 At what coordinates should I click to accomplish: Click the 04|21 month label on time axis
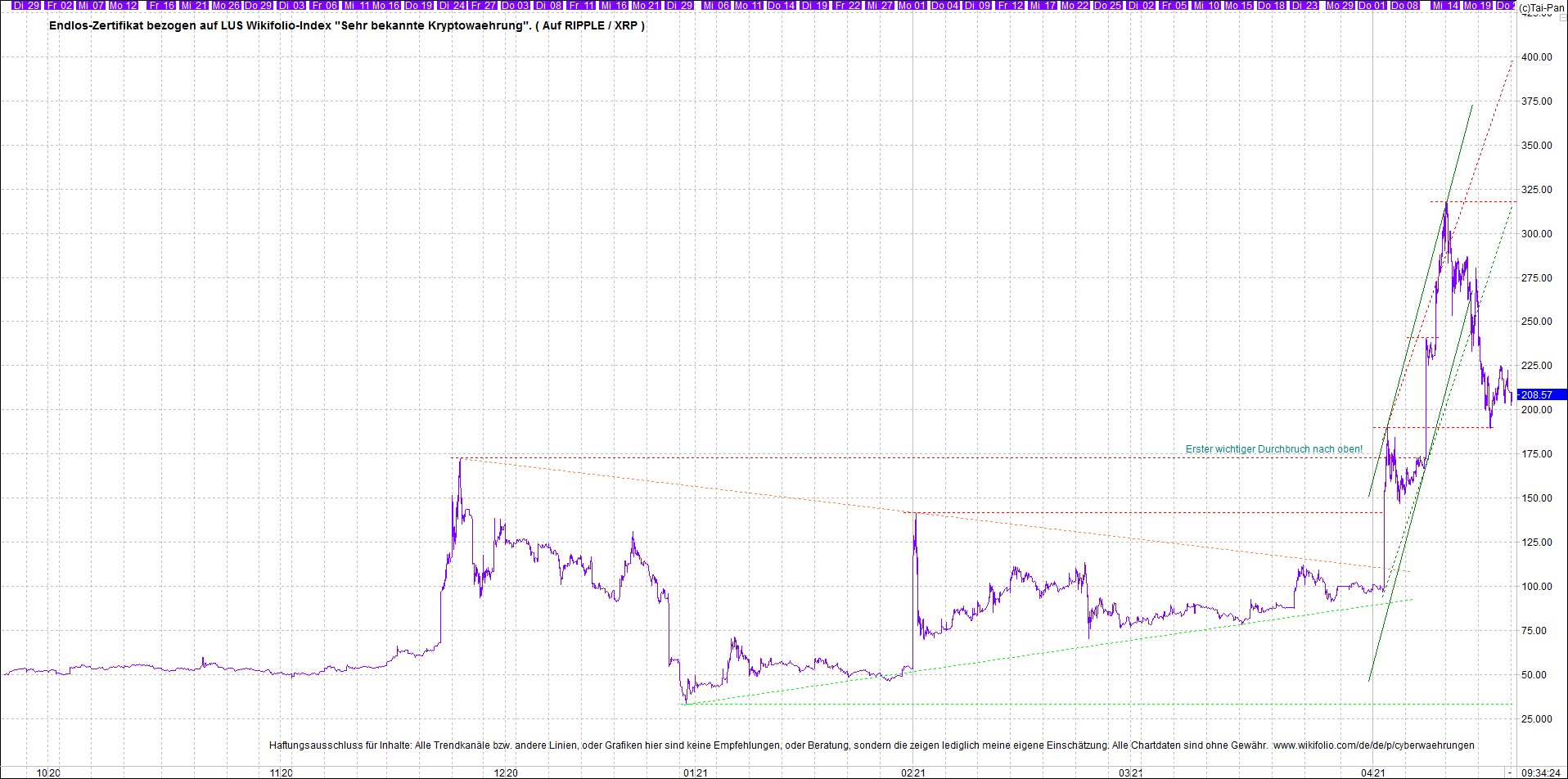pos(1373,772)
